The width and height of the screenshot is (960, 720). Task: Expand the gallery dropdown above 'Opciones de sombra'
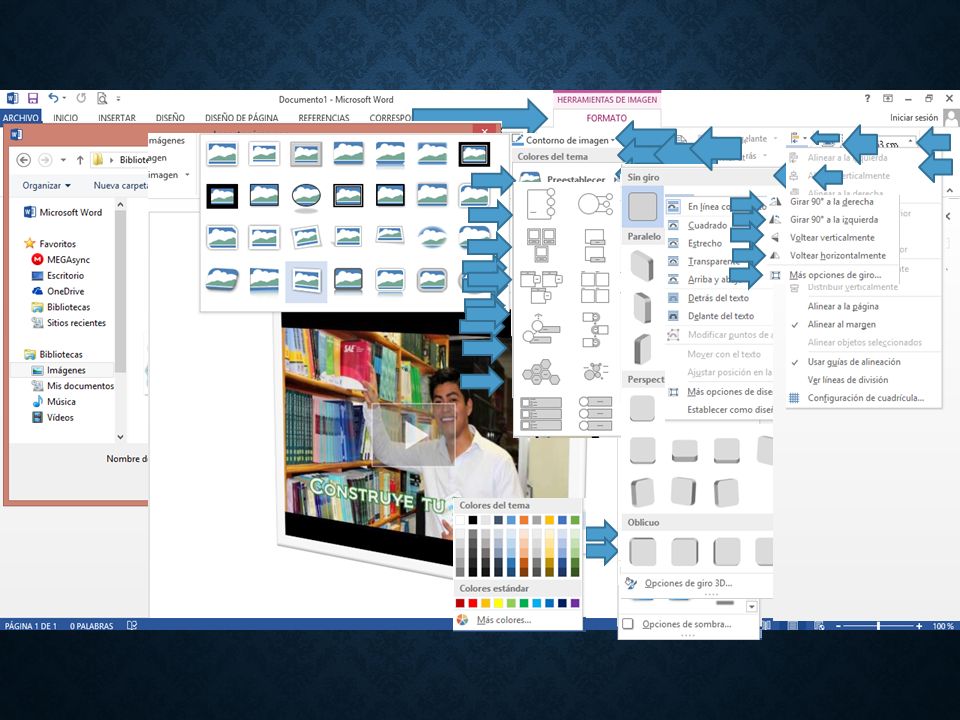coord(752,606)
